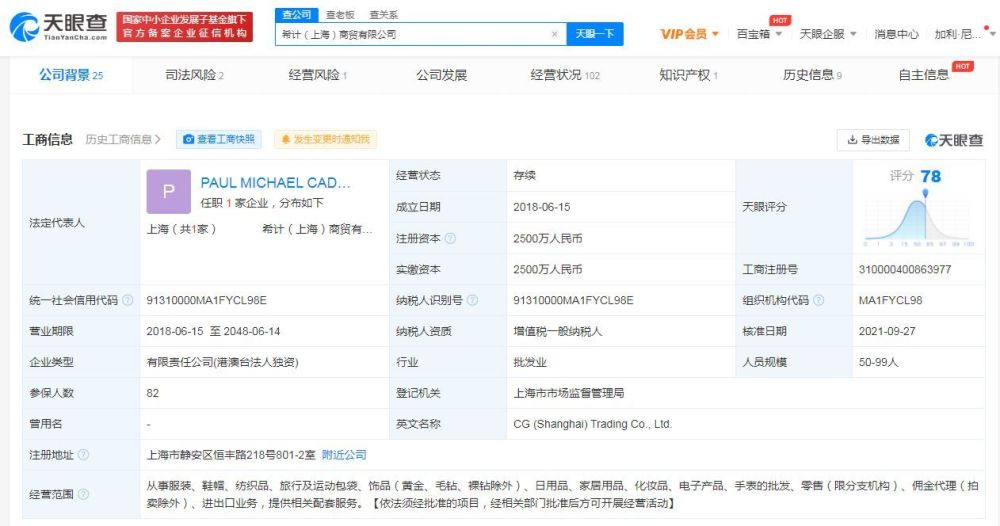Click the help icon next to 注册资本

[450, 238]
